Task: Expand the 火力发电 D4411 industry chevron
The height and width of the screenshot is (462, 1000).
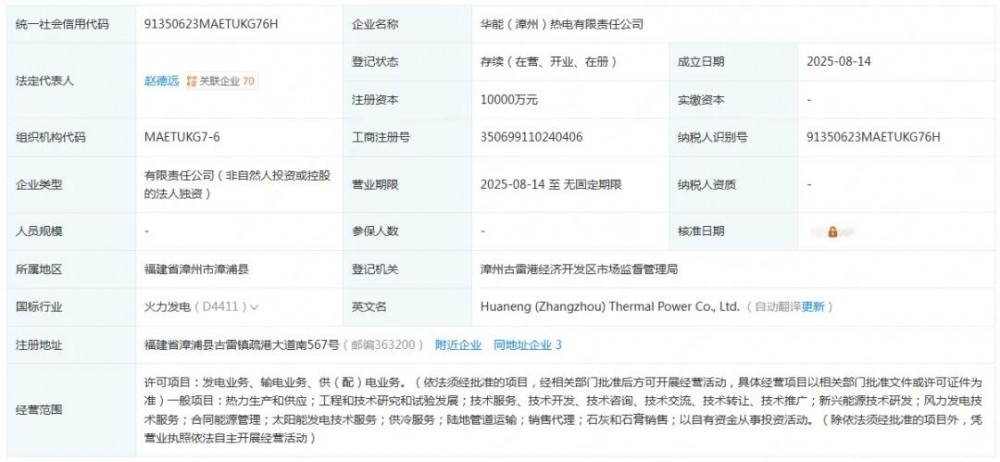Action: click(x=254, y=308)
